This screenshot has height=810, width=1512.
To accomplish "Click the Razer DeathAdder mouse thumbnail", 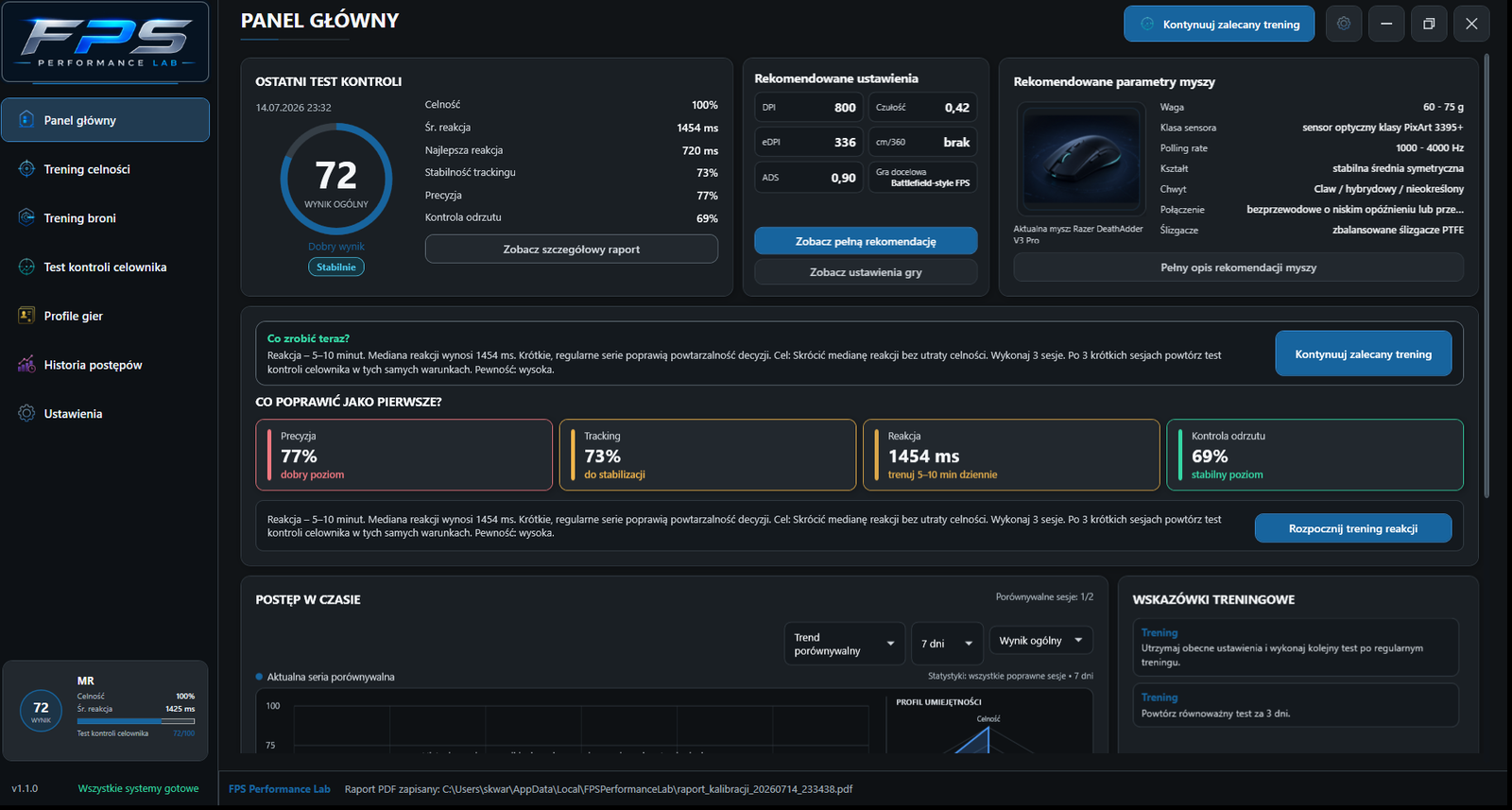I will [x=1080, y=158].
